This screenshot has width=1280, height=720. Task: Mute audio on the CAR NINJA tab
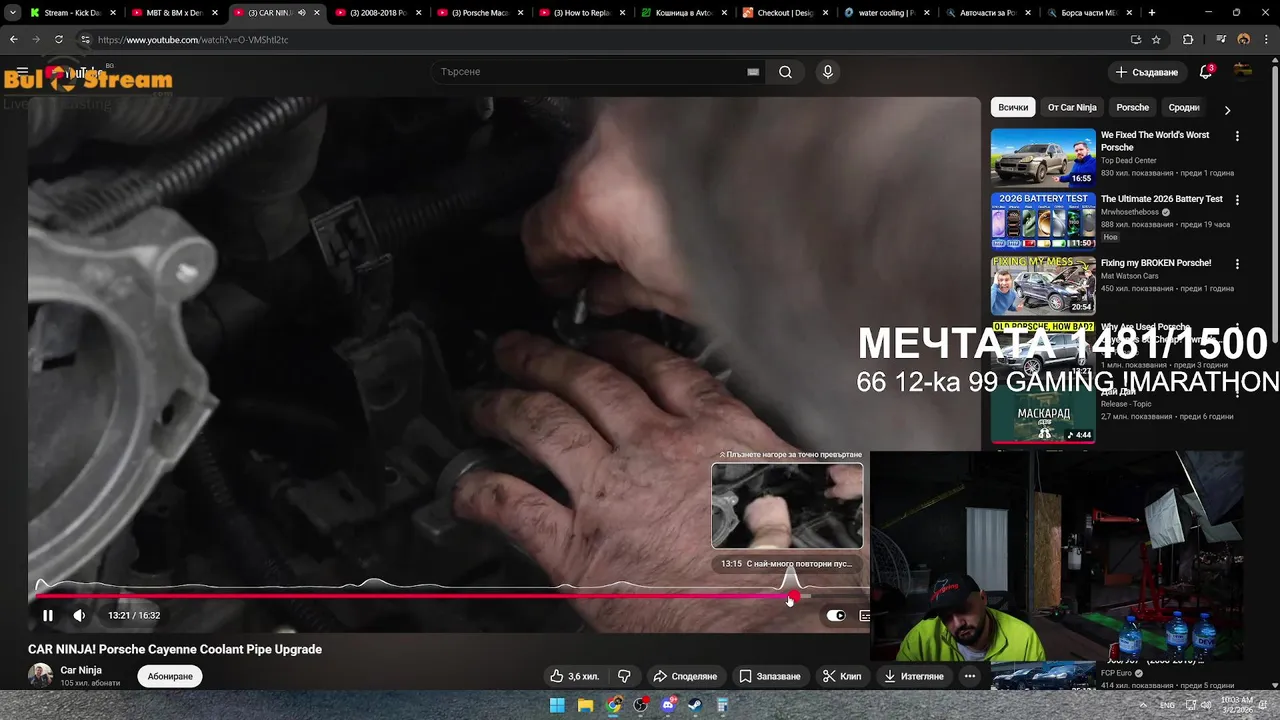(x=301, y=13)
